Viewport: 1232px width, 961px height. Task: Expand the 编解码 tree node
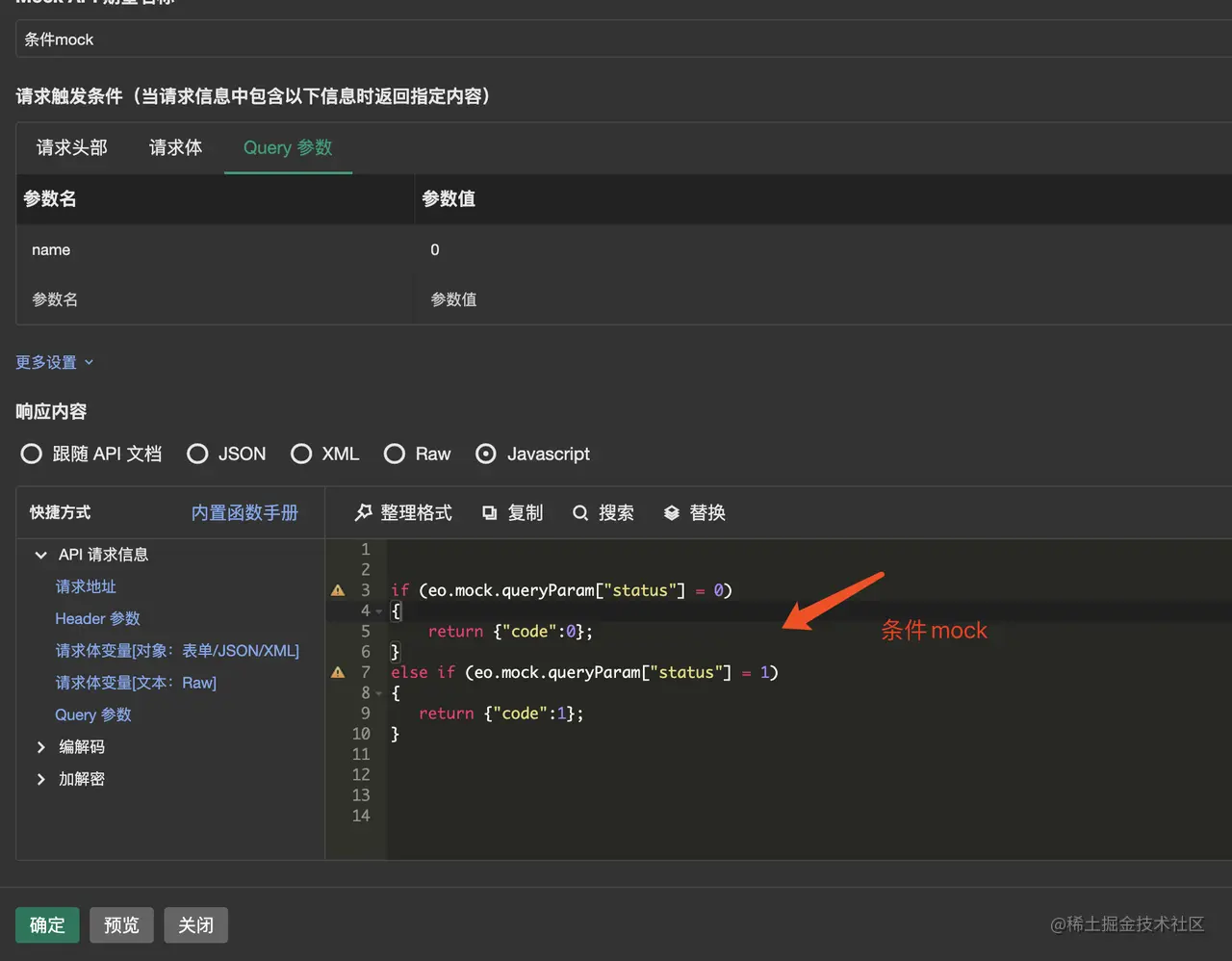tap(40, 747)
